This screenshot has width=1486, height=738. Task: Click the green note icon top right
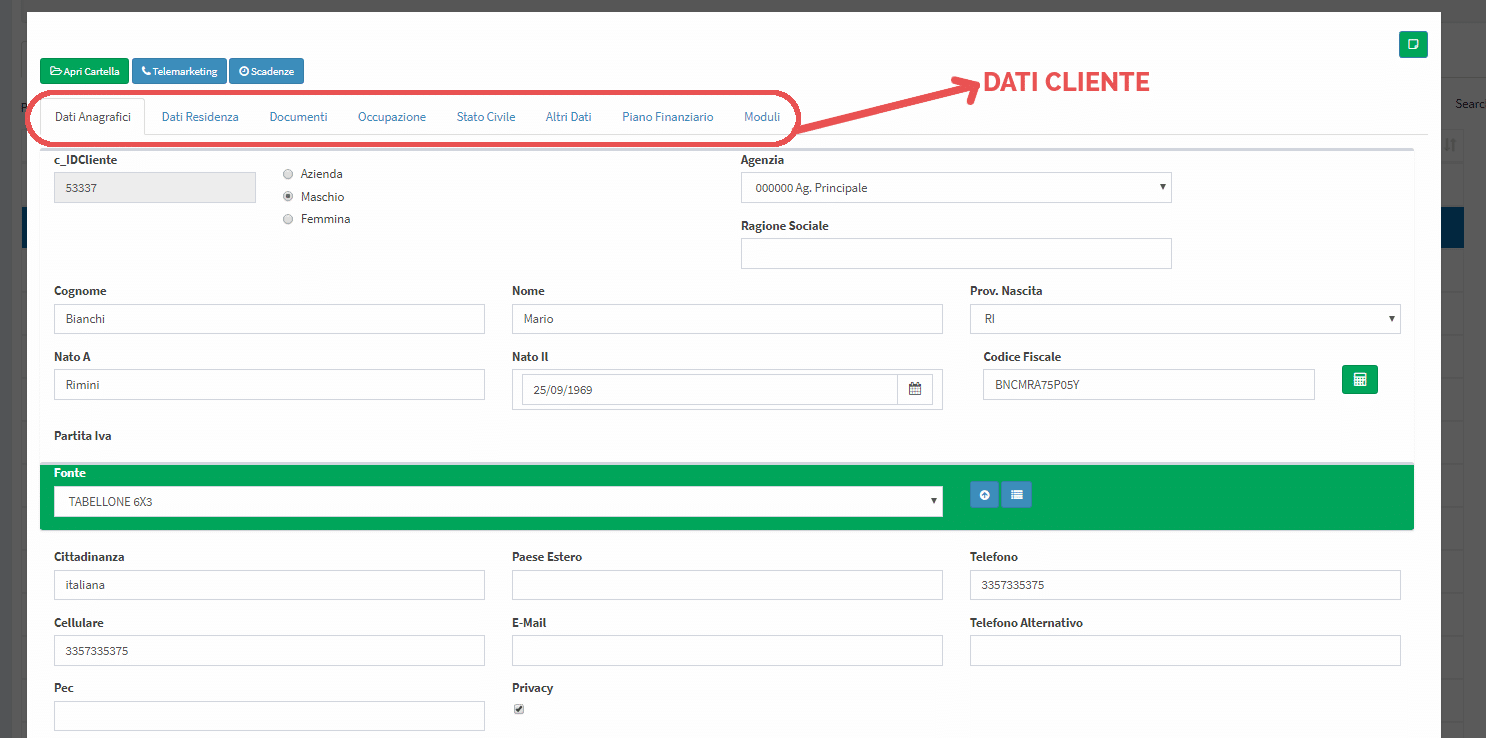(x=1413, y=44)
